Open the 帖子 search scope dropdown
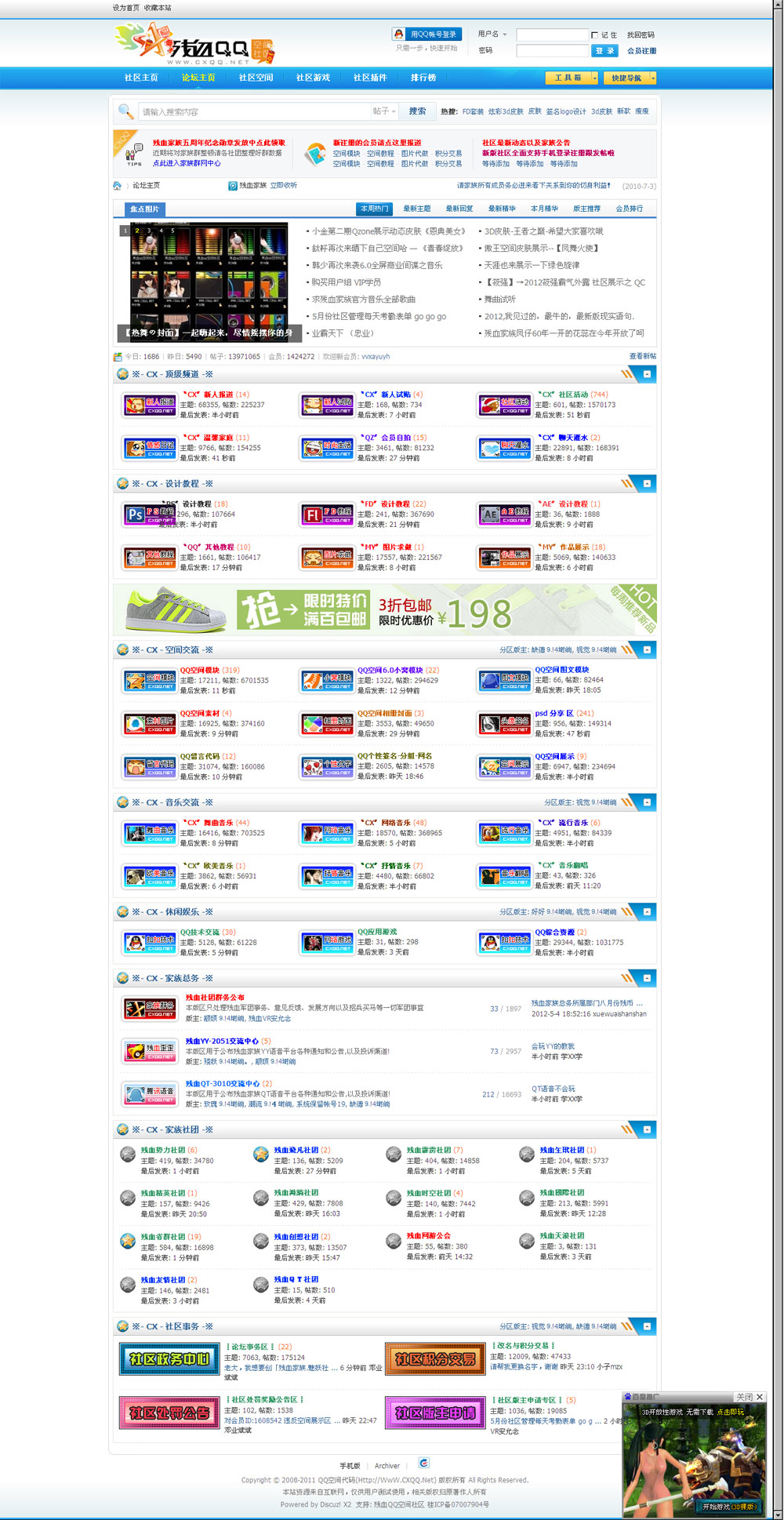 point(385,111)
